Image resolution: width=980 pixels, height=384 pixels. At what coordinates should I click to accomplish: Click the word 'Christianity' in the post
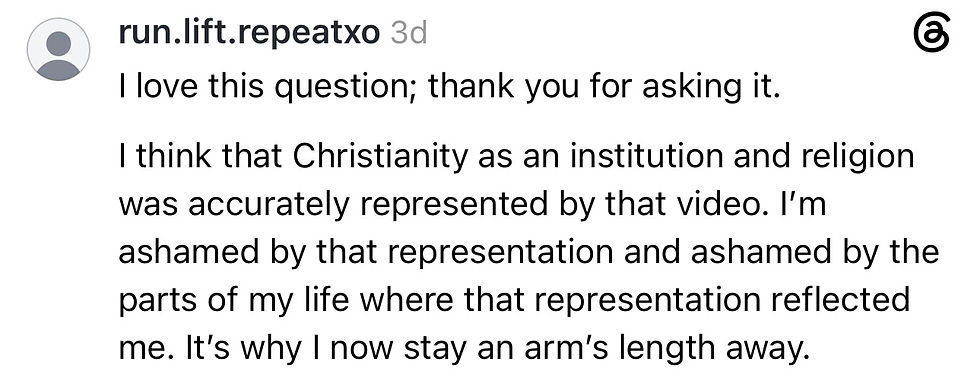pyautogui.click(x=379, y=158)
